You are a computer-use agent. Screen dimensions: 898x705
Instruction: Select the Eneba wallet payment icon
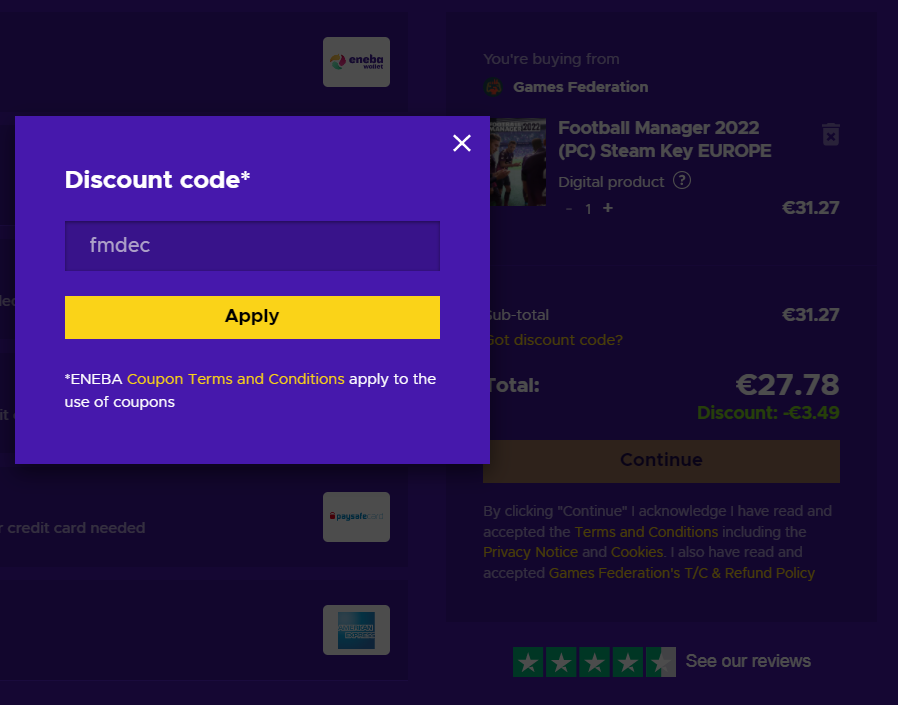(356, 62)
